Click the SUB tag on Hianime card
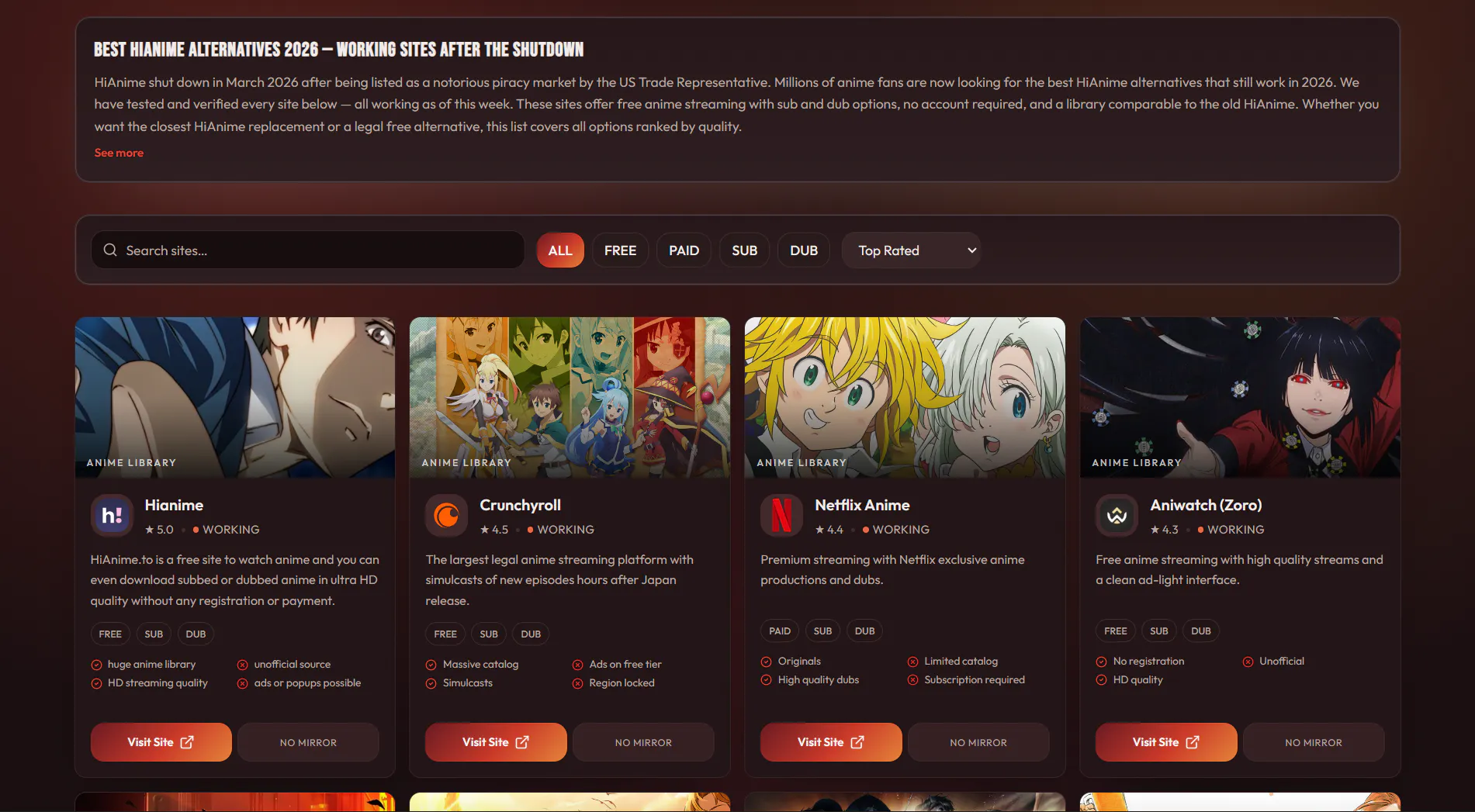This screenshot has width=1475, height=812. [154, 634]
